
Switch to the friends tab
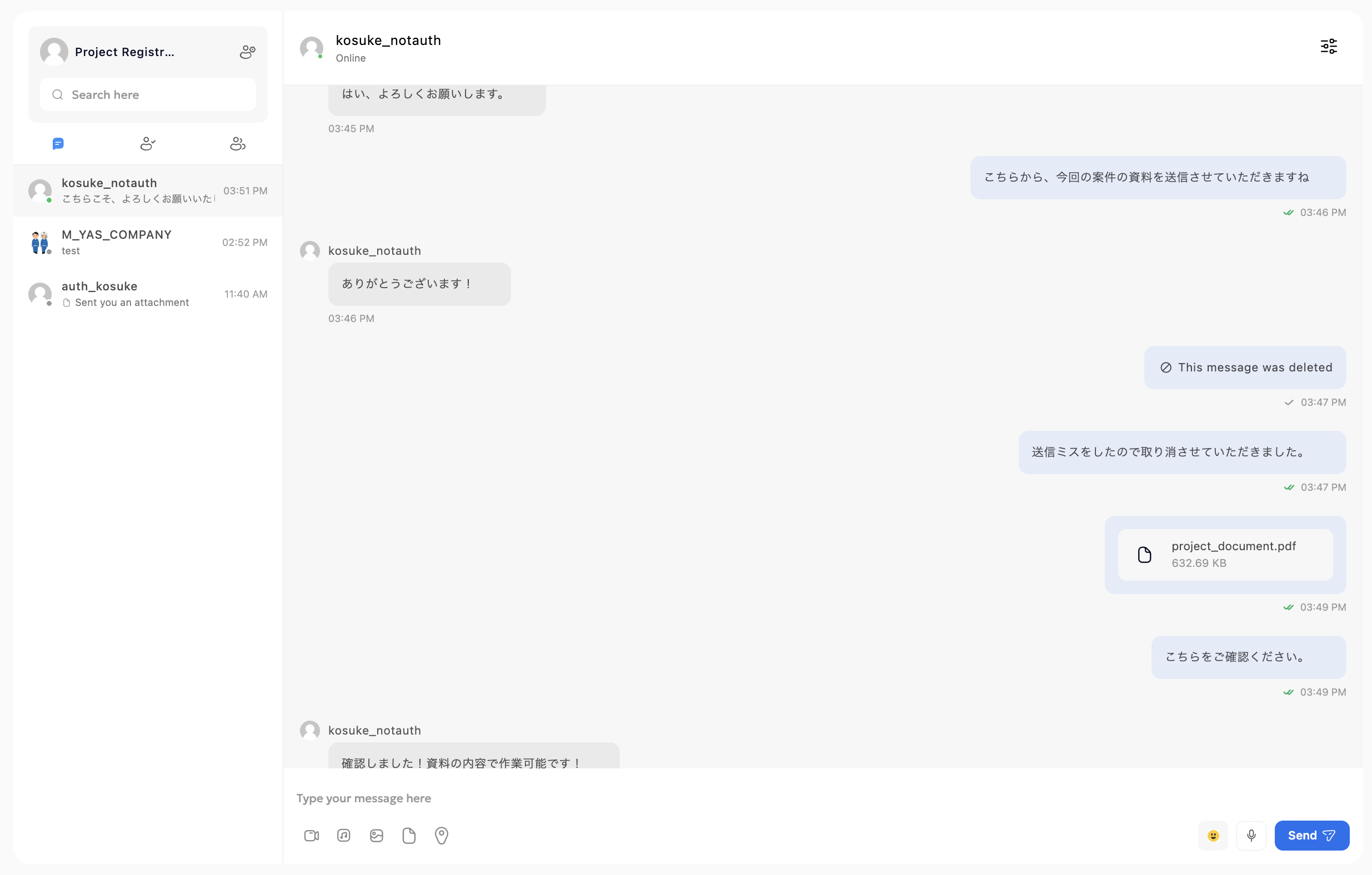[x=148, y=144]
